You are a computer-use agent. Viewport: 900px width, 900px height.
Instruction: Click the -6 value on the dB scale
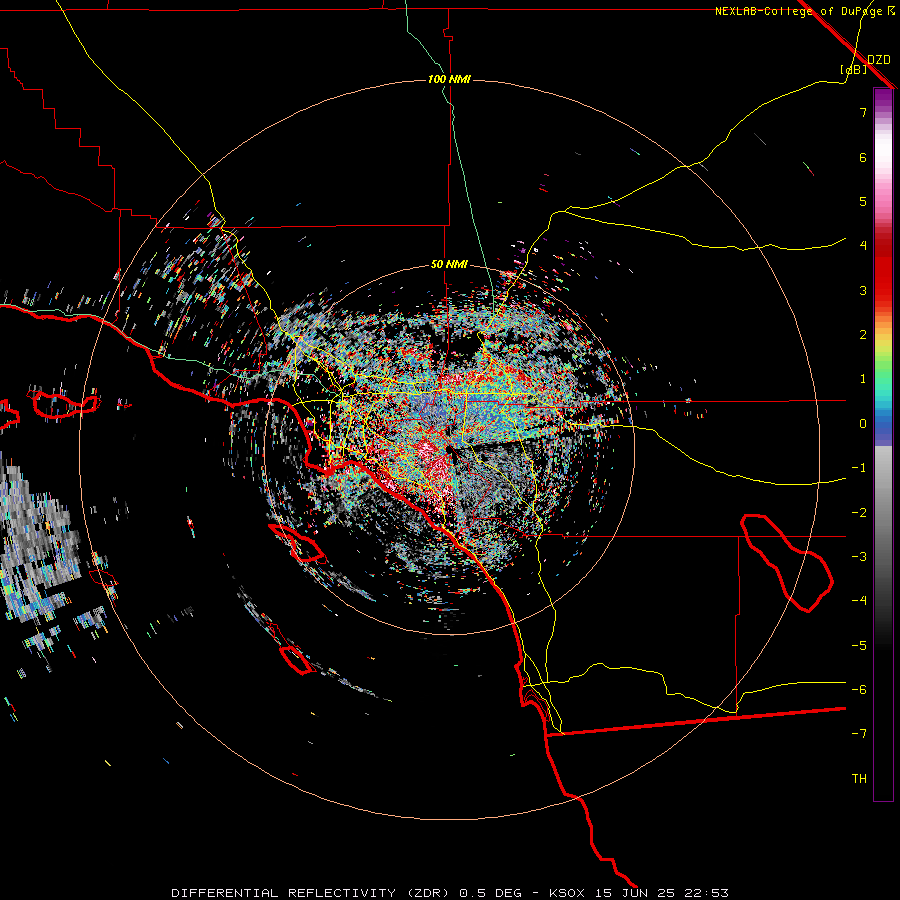click(x=859, y=690)
